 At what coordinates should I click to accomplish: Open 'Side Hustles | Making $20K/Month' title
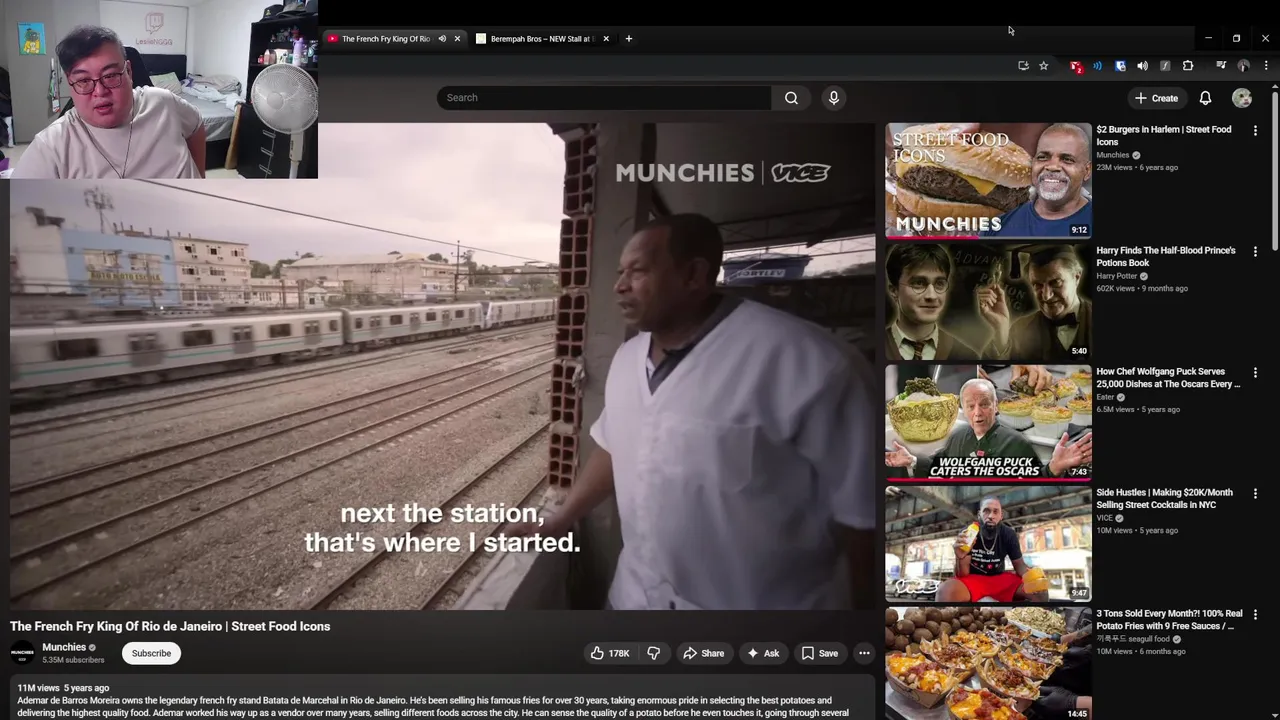[1164, 499]
